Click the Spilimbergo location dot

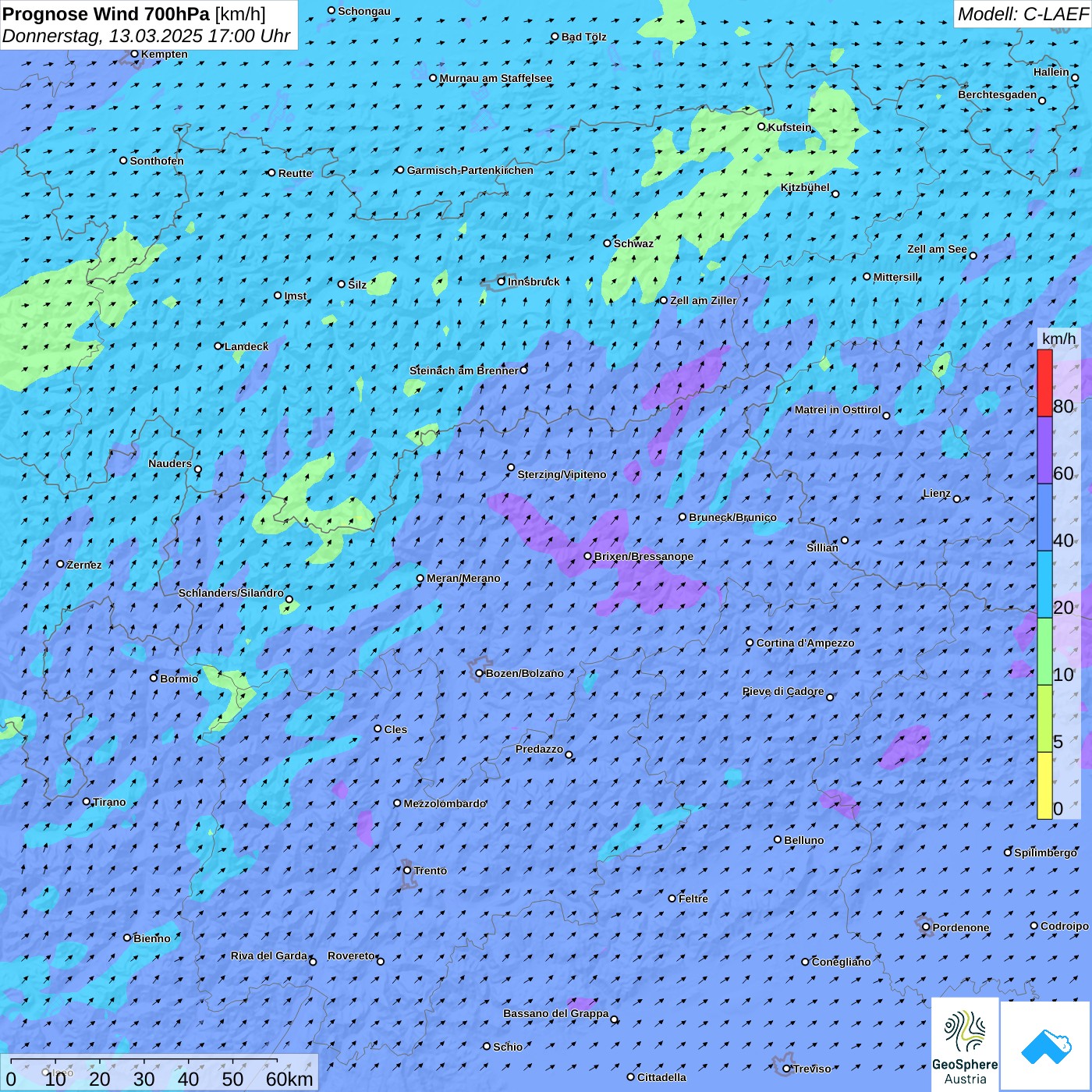(1008, 853)
